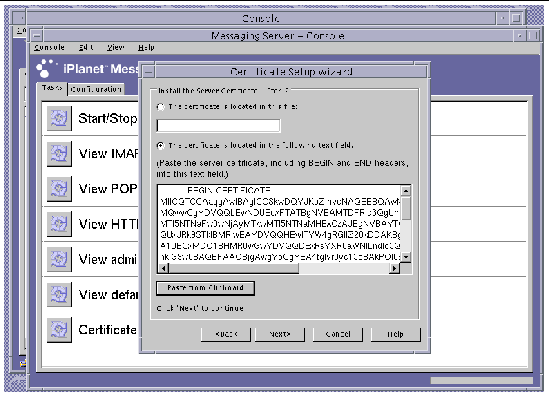Open the Certificate Setup Wizard window menu

coord(148,72)
